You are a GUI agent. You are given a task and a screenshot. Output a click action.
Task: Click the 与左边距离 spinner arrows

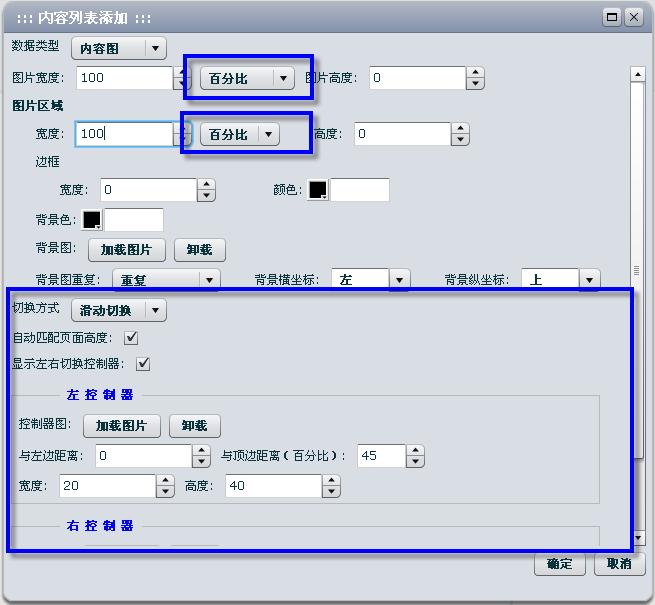click(x=201, y=456)
